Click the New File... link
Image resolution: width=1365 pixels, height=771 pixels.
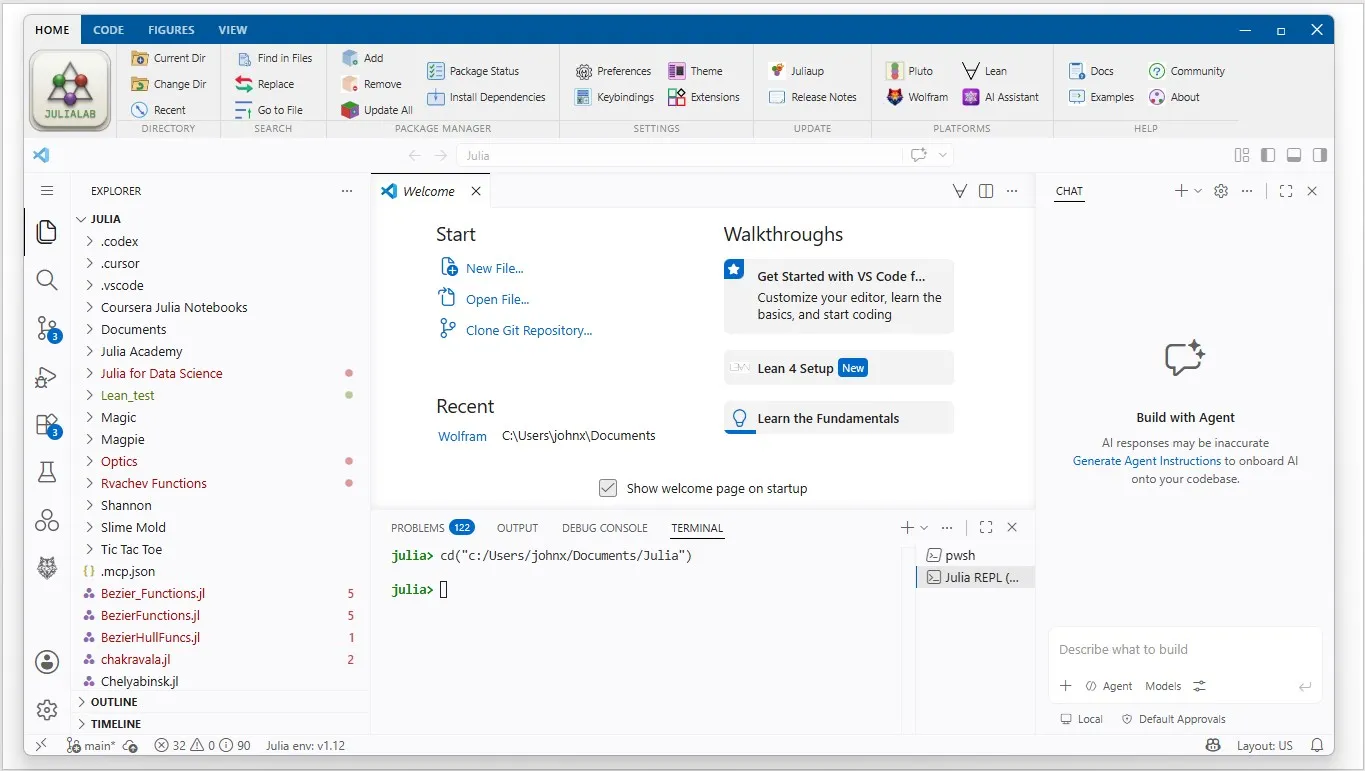tap(495, 268)
